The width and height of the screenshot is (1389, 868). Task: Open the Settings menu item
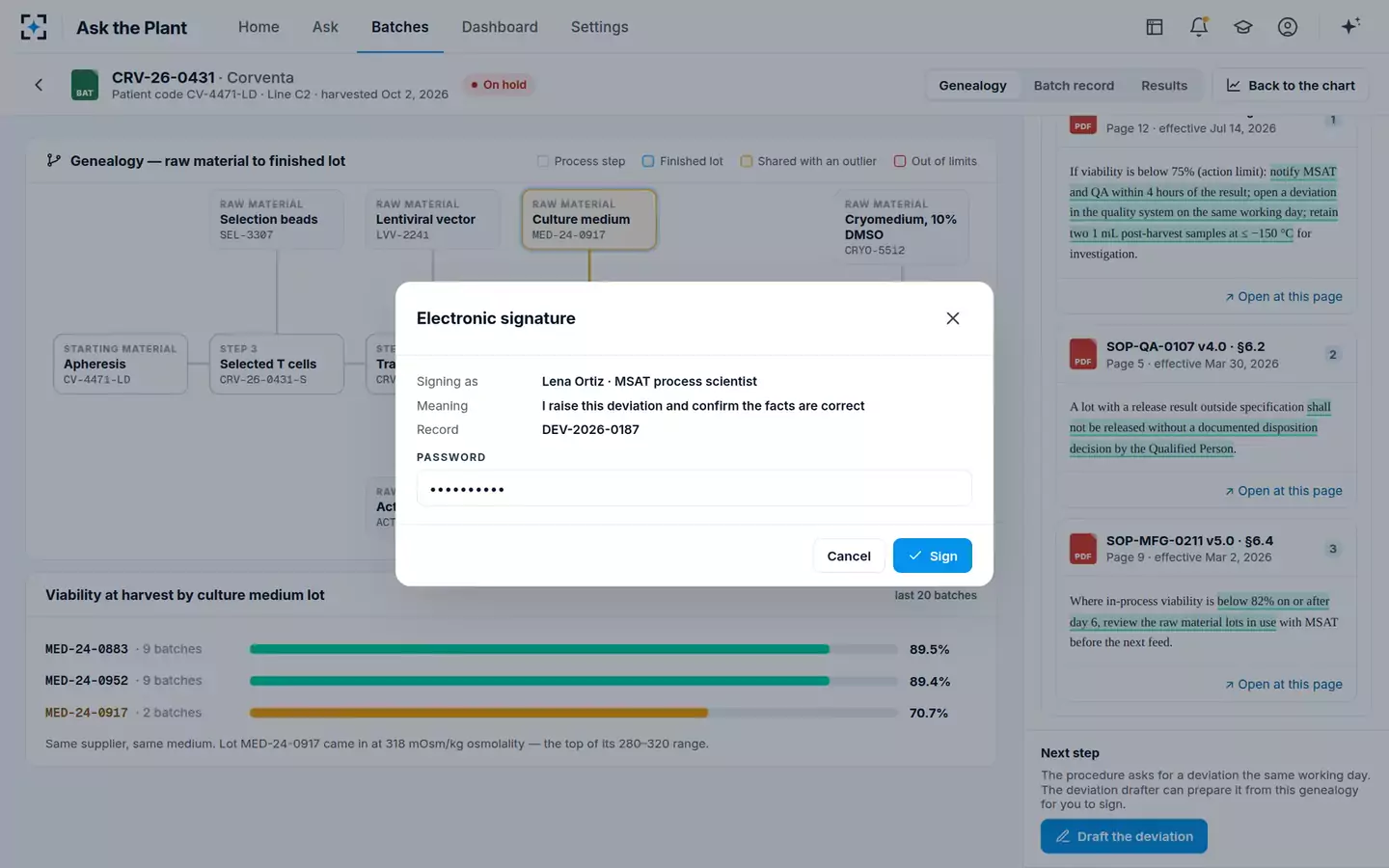pos(599,27)
